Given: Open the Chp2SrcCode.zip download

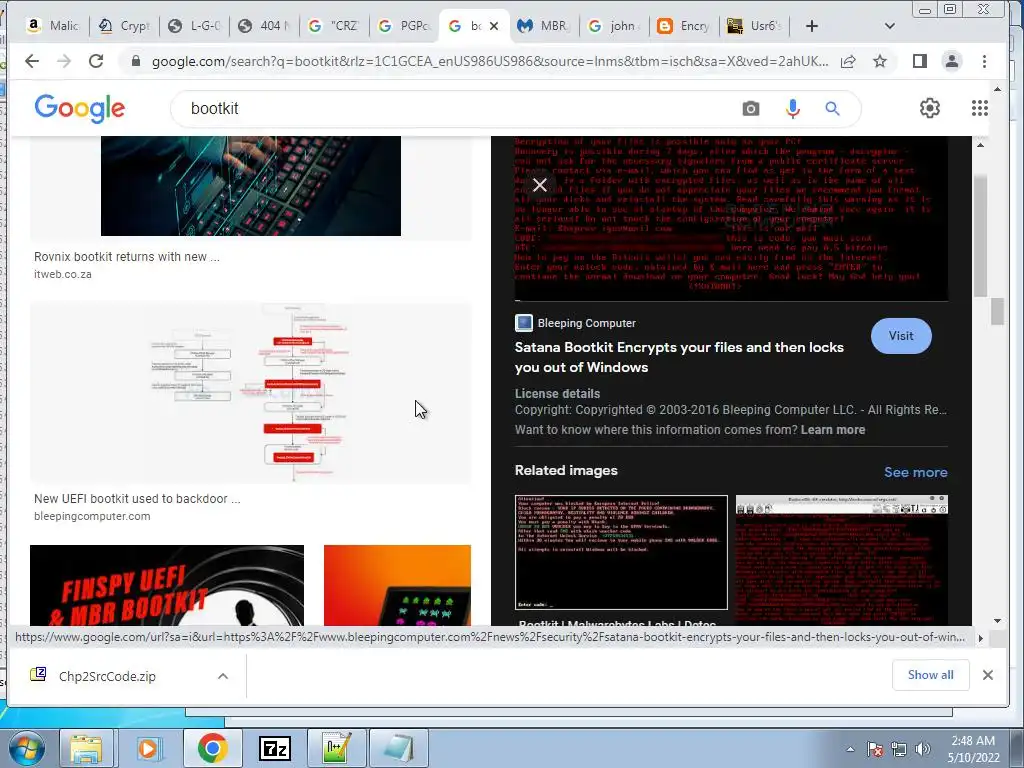Looking at the screenshot, I should coord(107,676).
